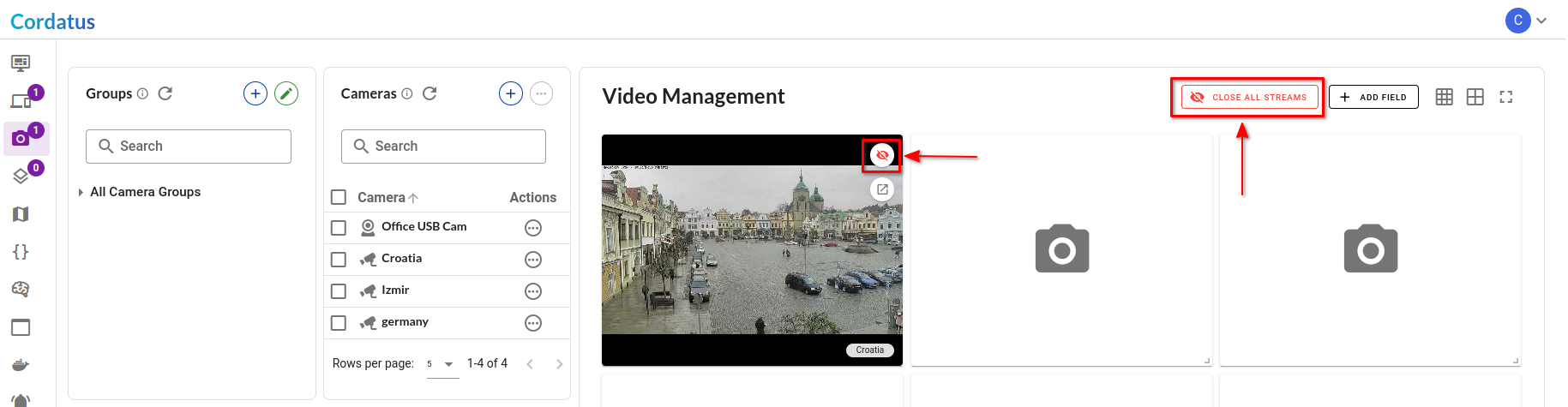Open actions menu for Croatia camera
The width and height of the screenshot is (1568, 407).
pos(533,260)
